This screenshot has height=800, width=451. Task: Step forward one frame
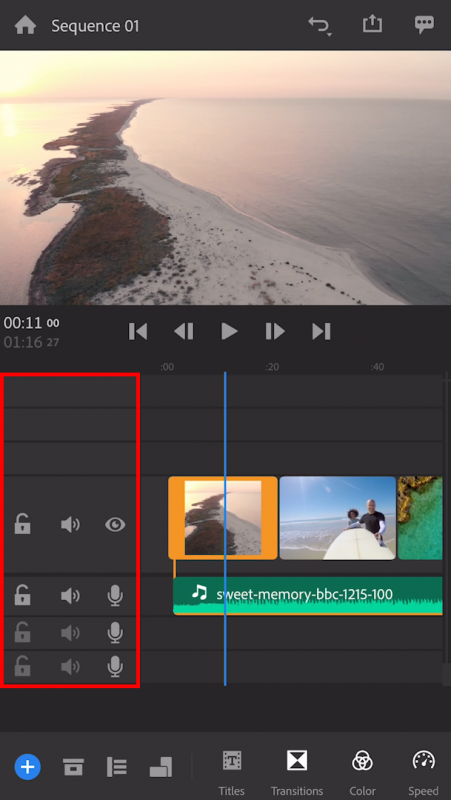click(275, 332)
